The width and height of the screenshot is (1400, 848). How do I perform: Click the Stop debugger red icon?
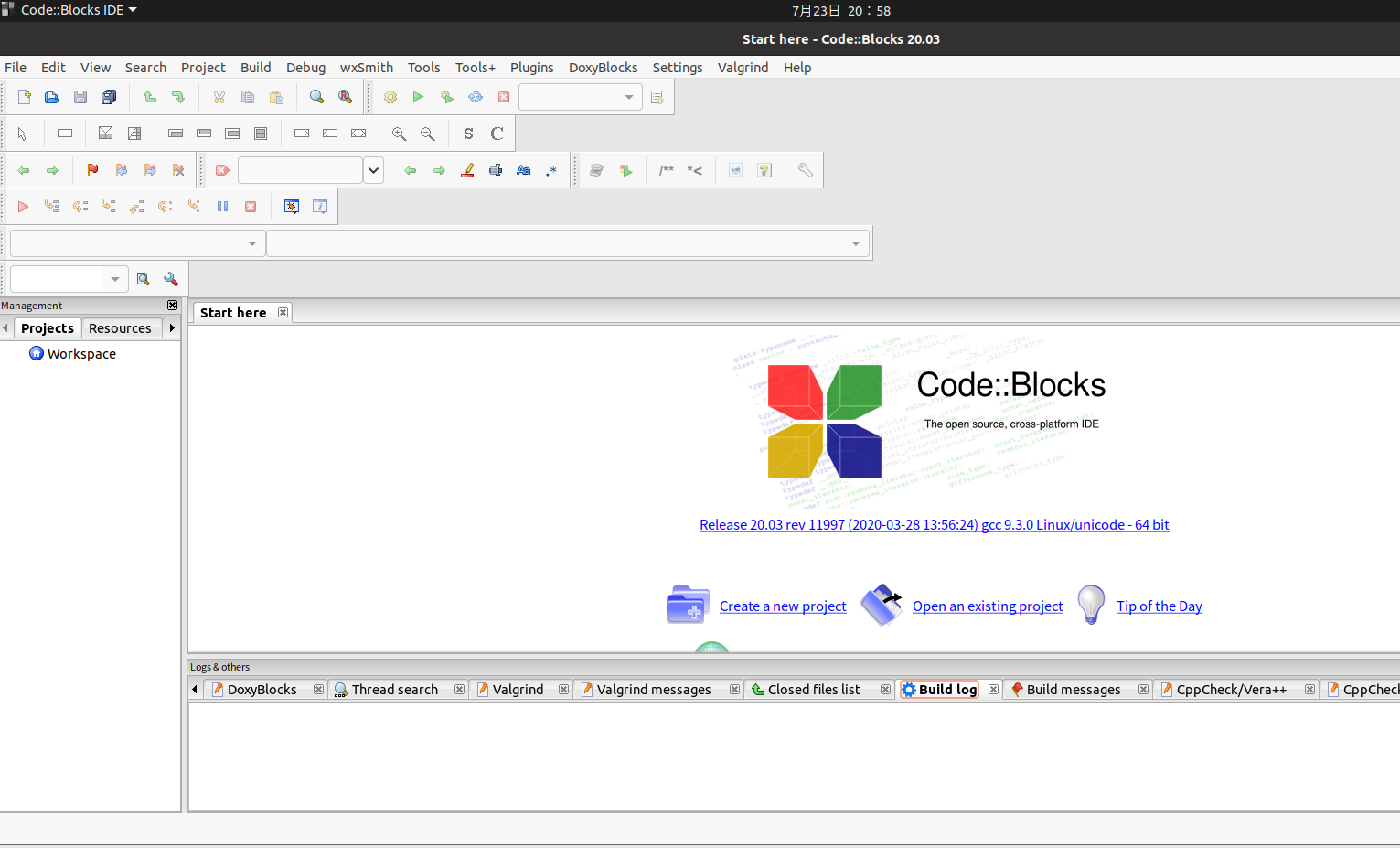(x=251, y=207)
